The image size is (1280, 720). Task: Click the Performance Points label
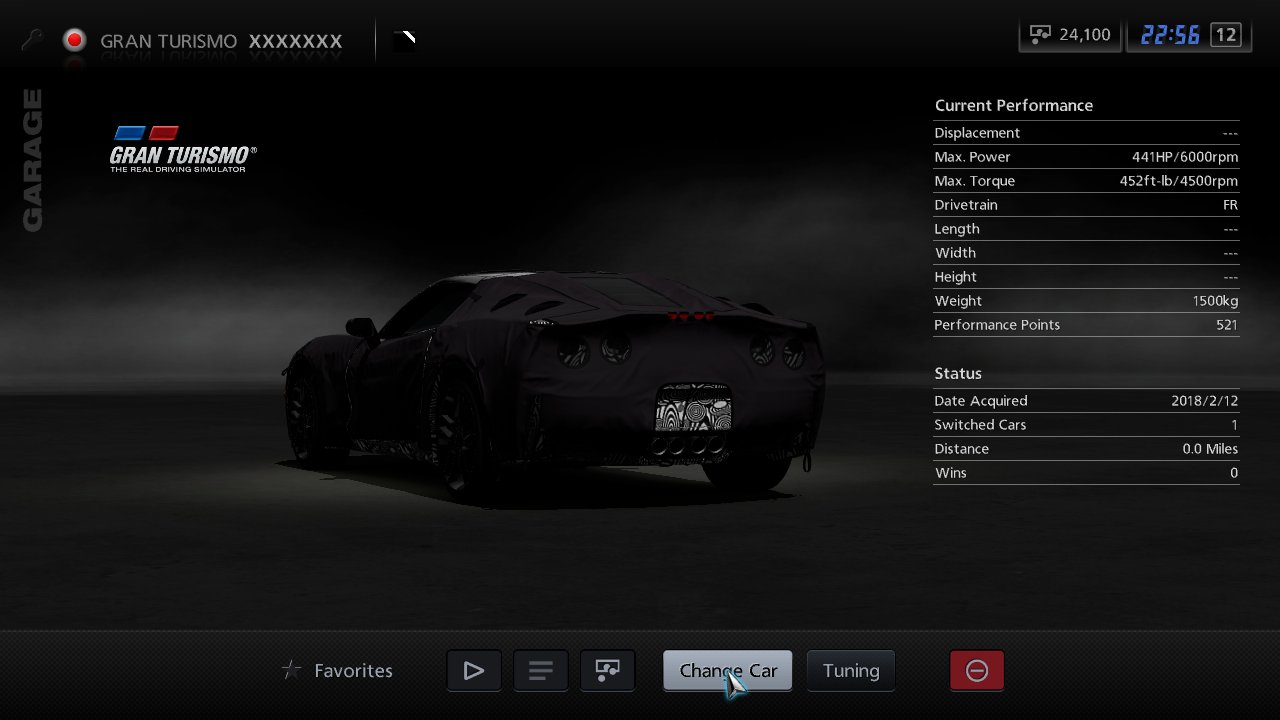pyautogui.click(x=997, y=325)
